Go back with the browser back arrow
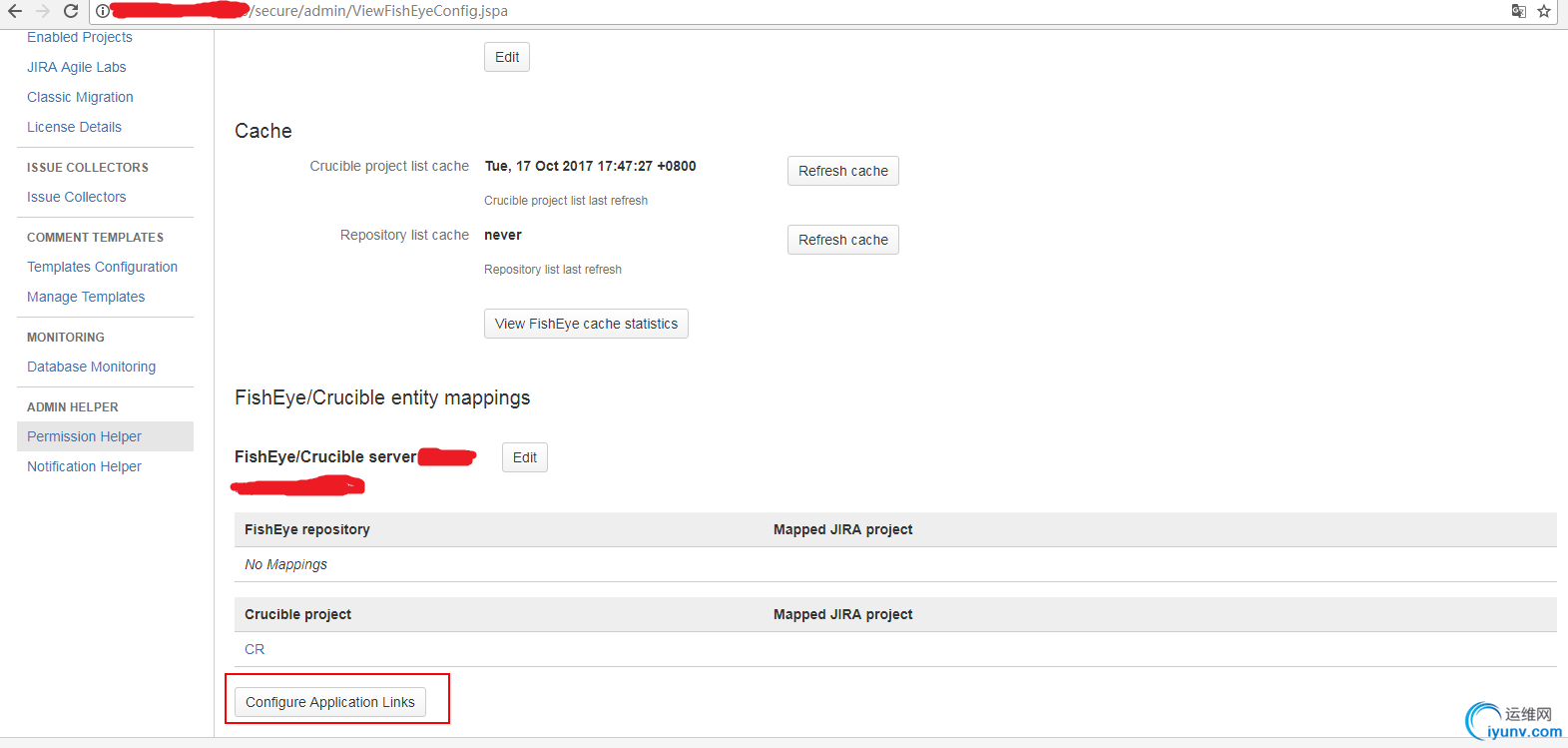The width and height of the screenshot is (1568, 748). (x=14, y=11)
